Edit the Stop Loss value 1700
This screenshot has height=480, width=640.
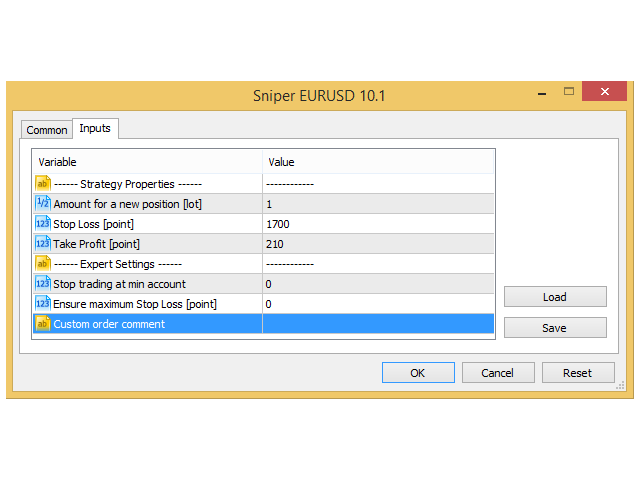tap(378, 224)
